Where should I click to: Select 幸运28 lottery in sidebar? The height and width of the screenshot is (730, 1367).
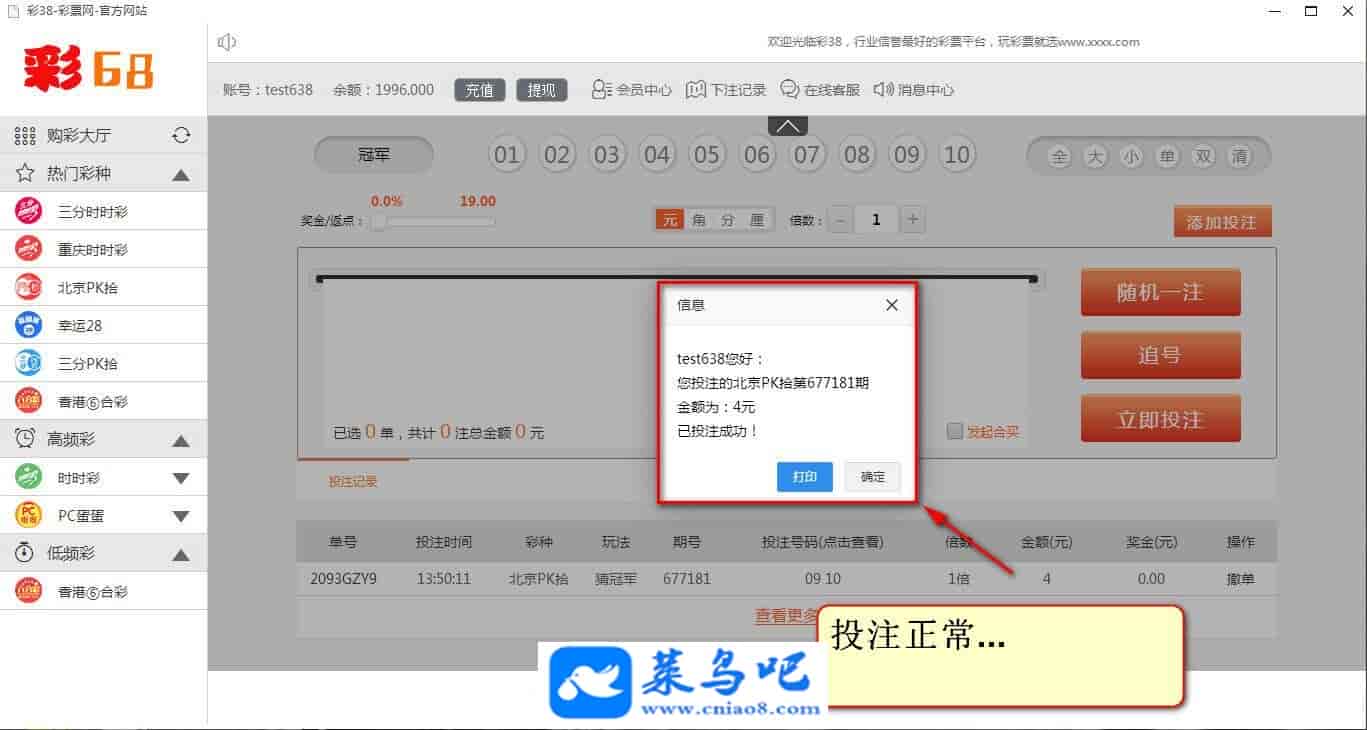pos(80,326)
